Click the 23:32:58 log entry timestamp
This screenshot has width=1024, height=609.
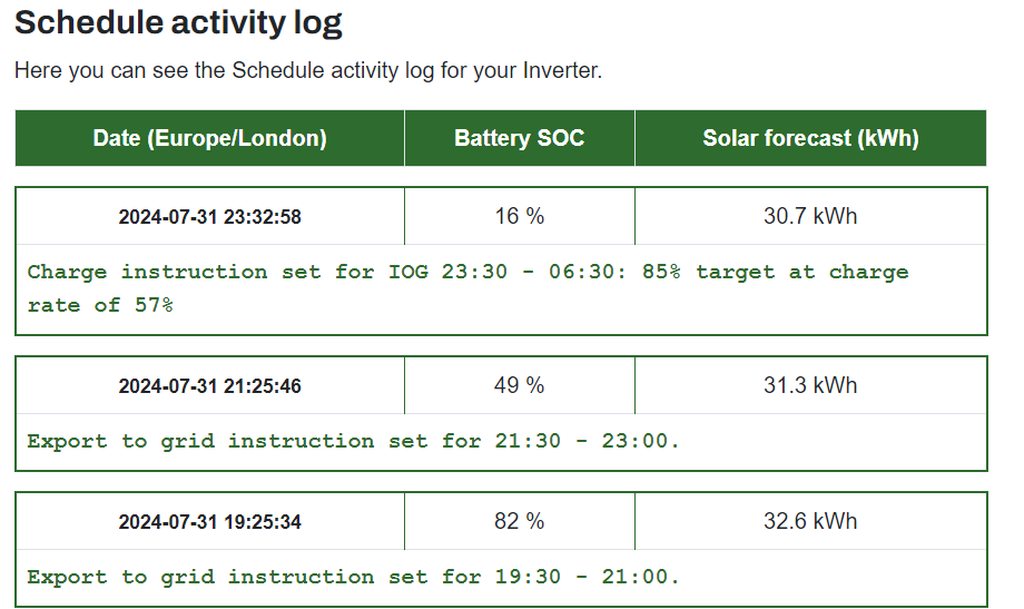210,216
